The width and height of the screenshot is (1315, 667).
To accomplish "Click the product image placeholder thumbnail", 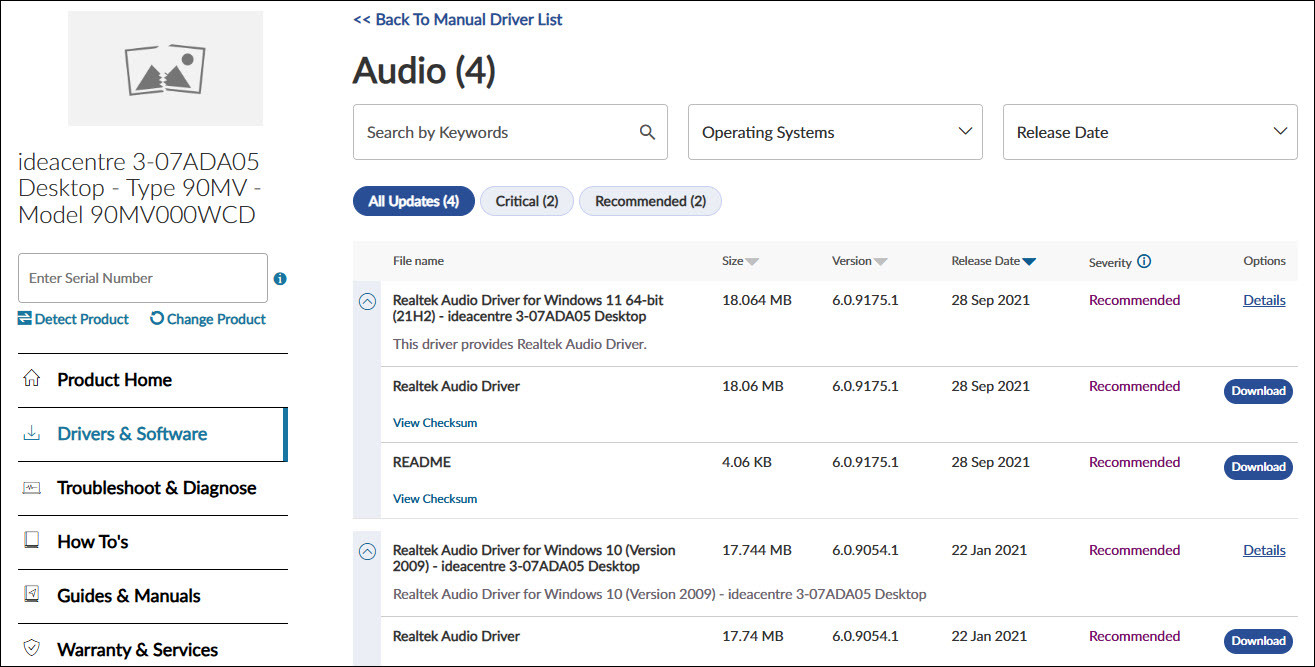I will pos(165,68).
